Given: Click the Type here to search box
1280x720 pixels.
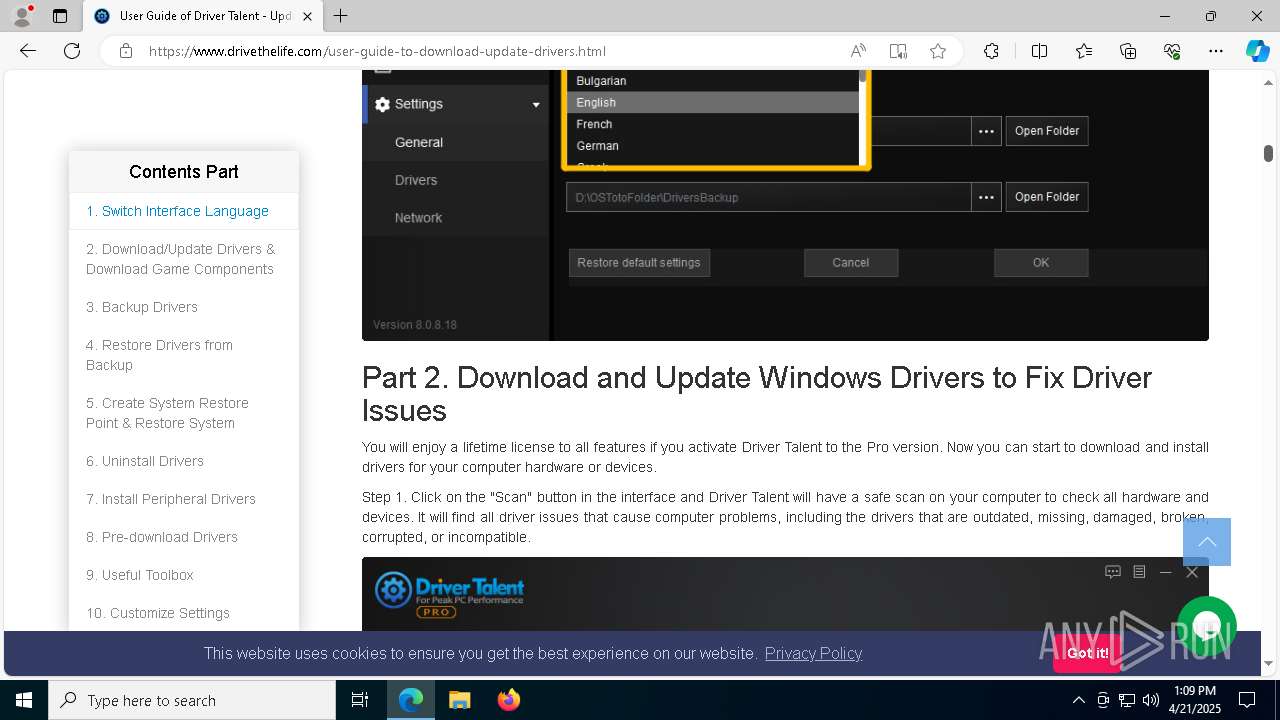Looking at the screenshot, I should tap(192, 700).
